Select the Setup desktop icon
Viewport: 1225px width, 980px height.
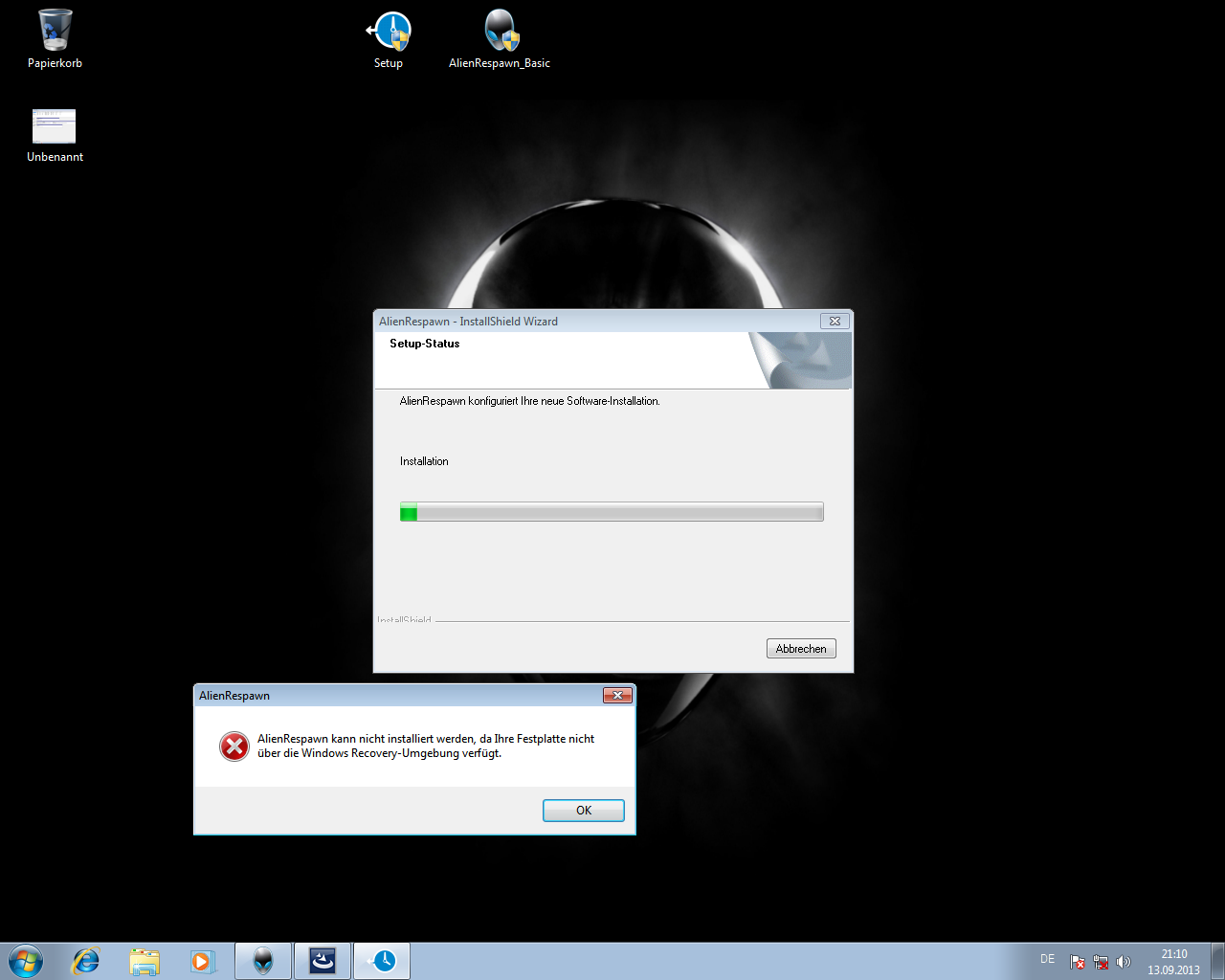pos(389,39)
